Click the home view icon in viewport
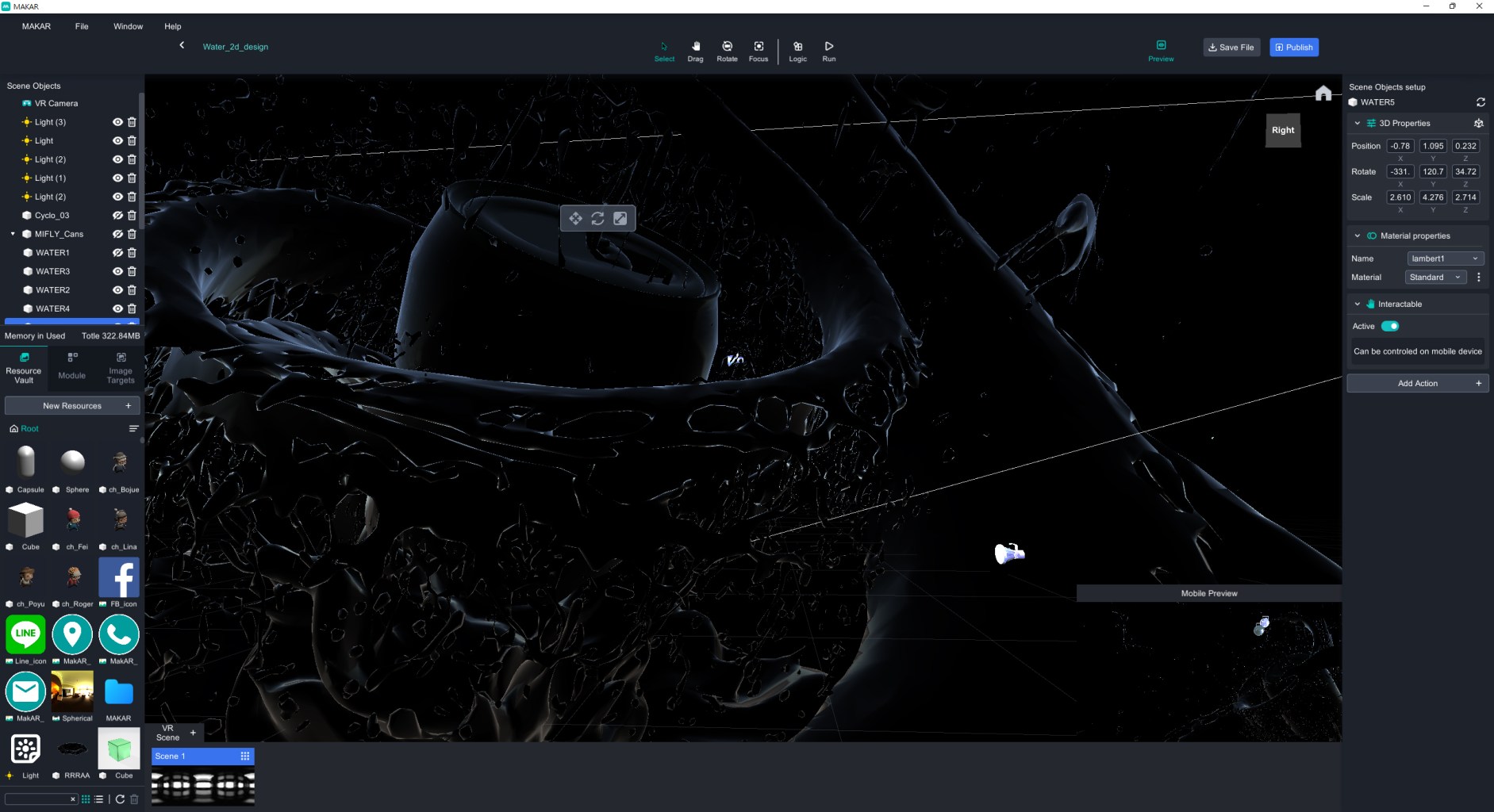The image size is (1494, 812). pos(1323,94)
